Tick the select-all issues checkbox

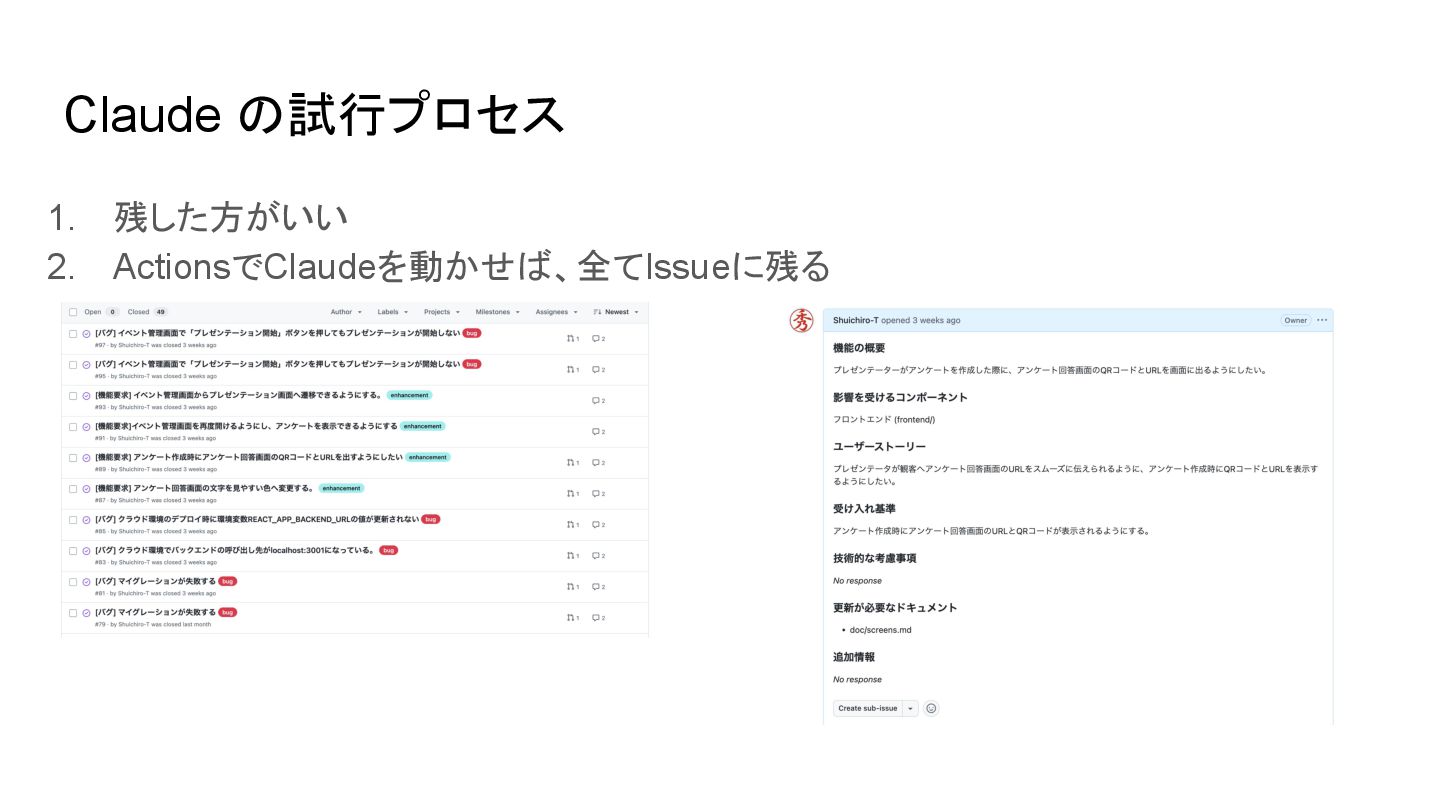[x=73, y=312]
